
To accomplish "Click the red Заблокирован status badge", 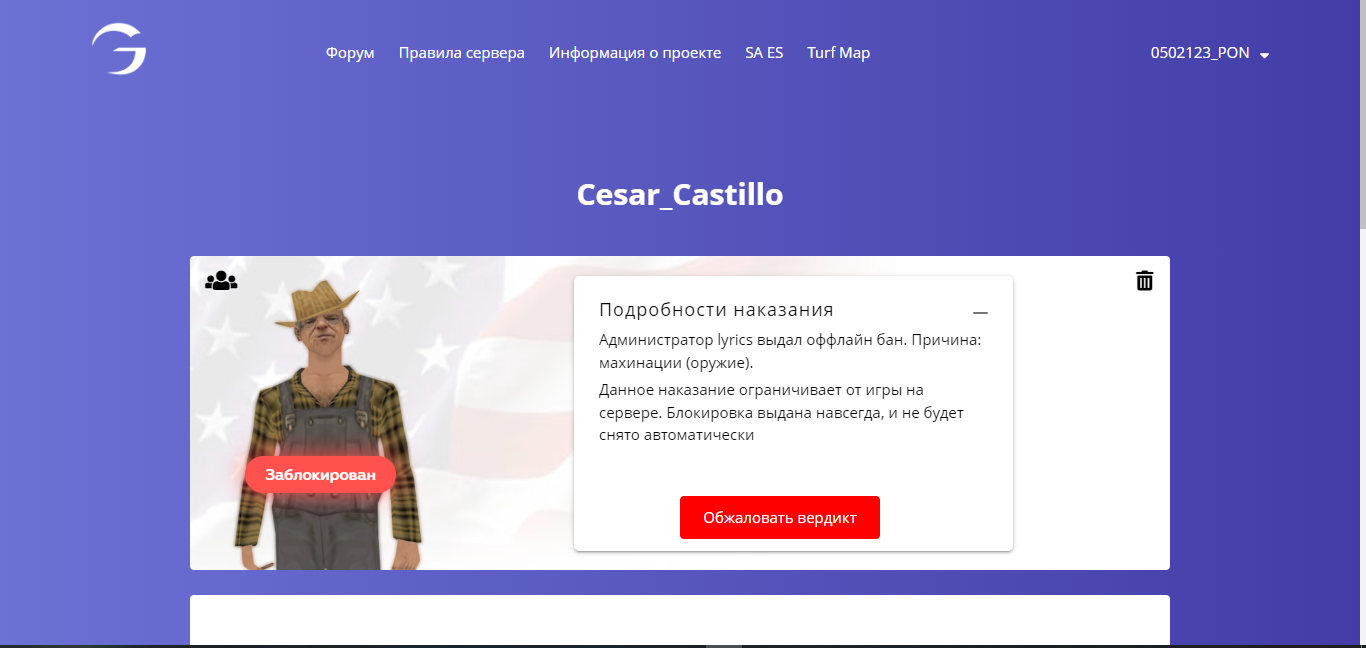I will point(320,475).
